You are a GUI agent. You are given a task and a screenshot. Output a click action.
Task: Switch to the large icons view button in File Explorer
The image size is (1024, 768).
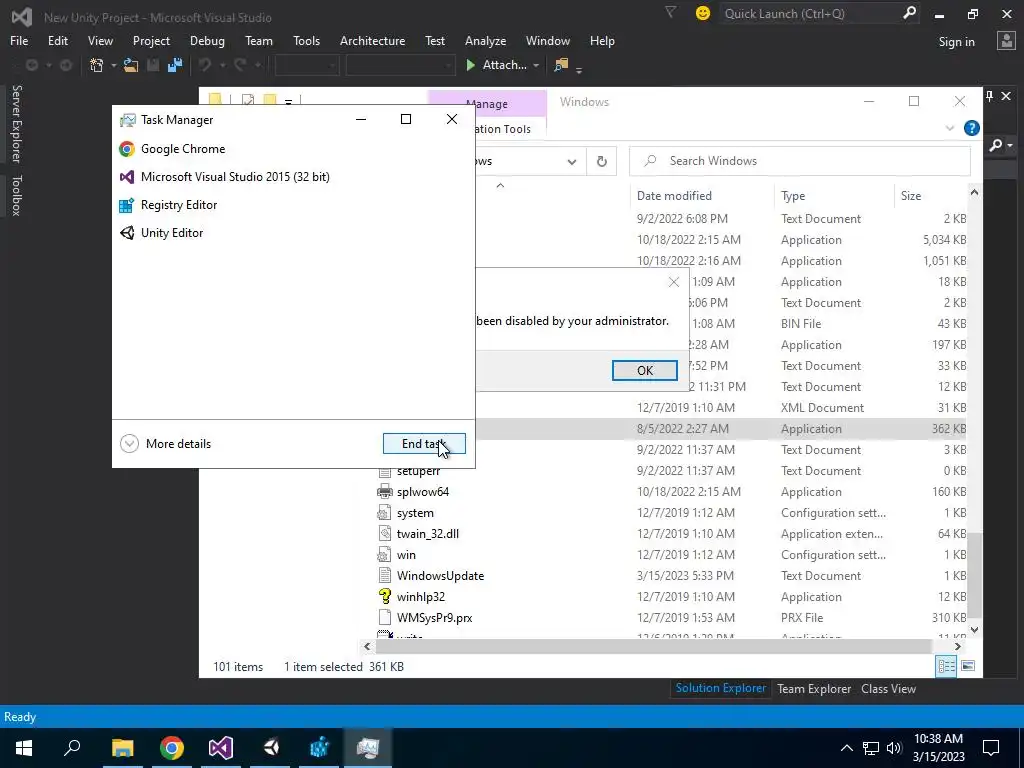tap(968, 666)
